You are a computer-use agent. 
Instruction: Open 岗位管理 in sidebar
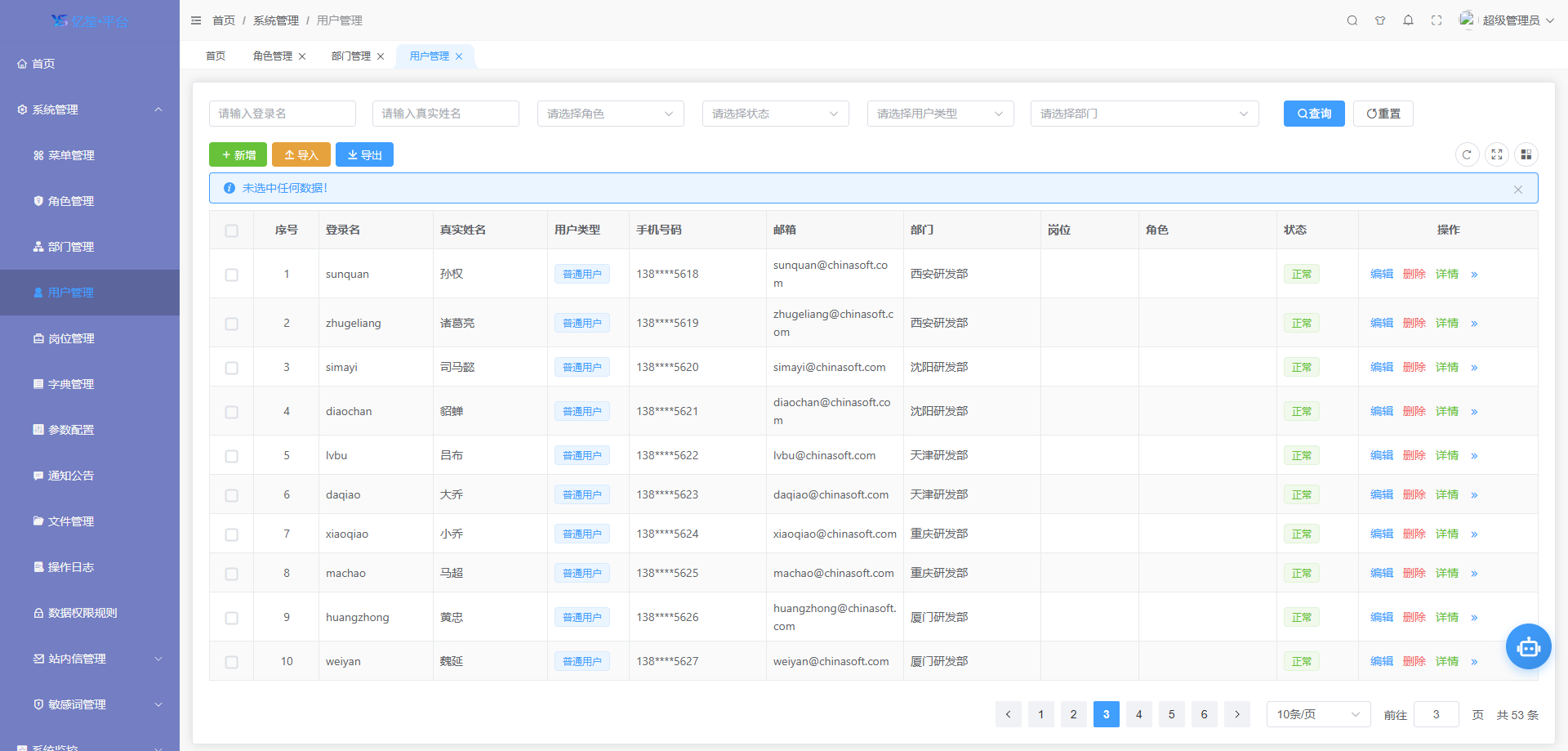90,338
